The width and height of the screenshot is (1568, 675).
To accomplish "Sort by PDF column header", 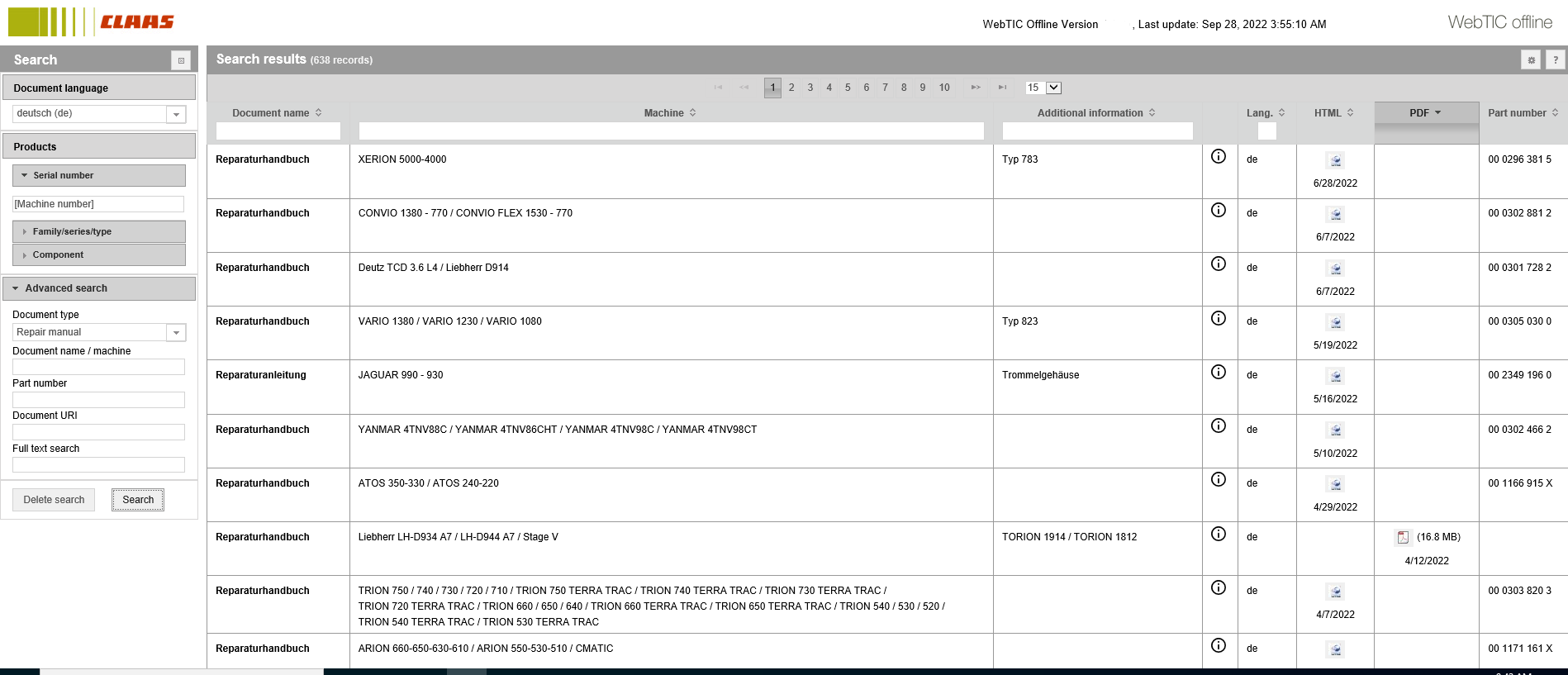I will [1426, 113].
